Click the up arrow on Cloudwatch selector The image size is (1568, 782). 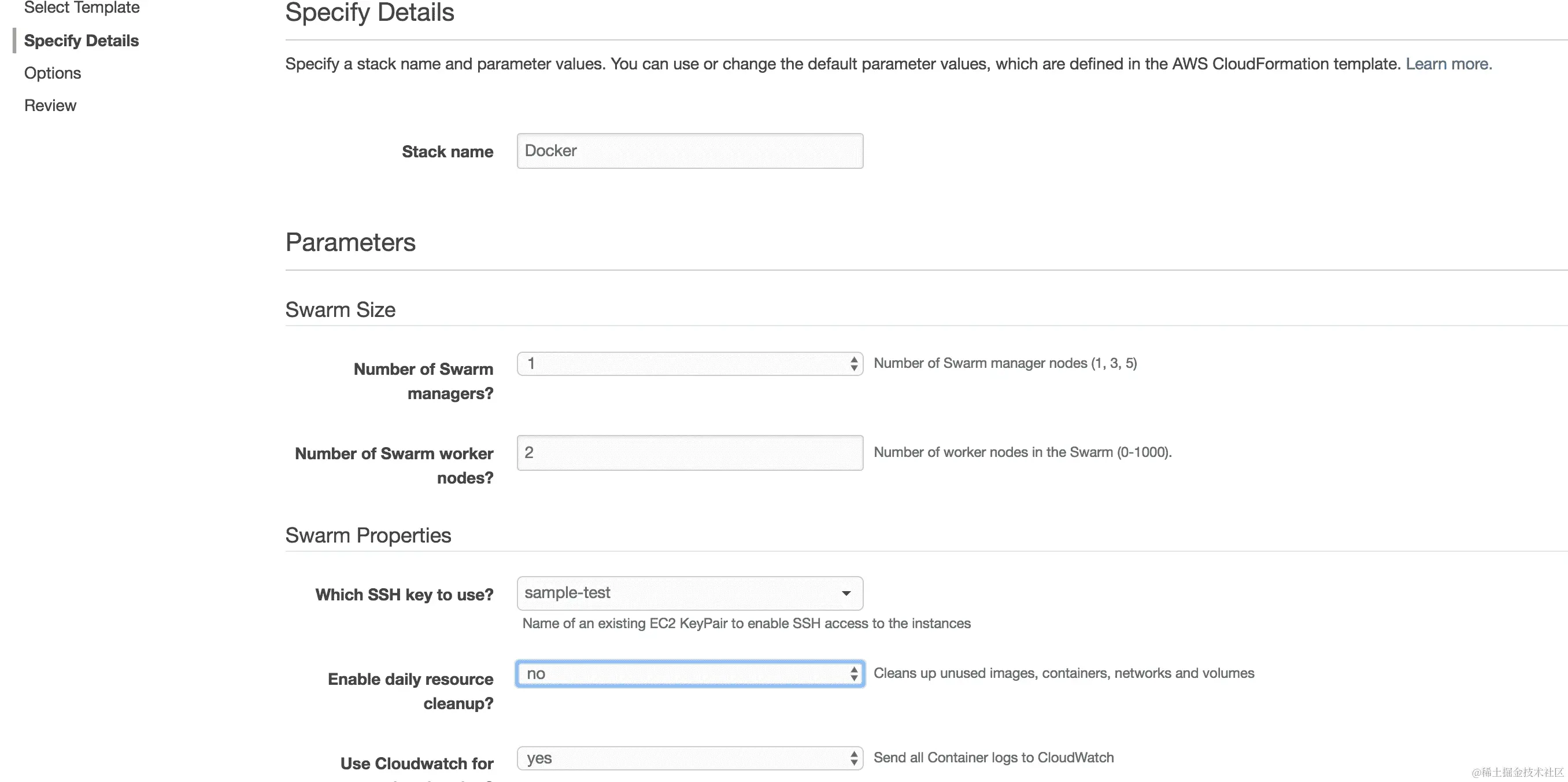coord(853,755)
